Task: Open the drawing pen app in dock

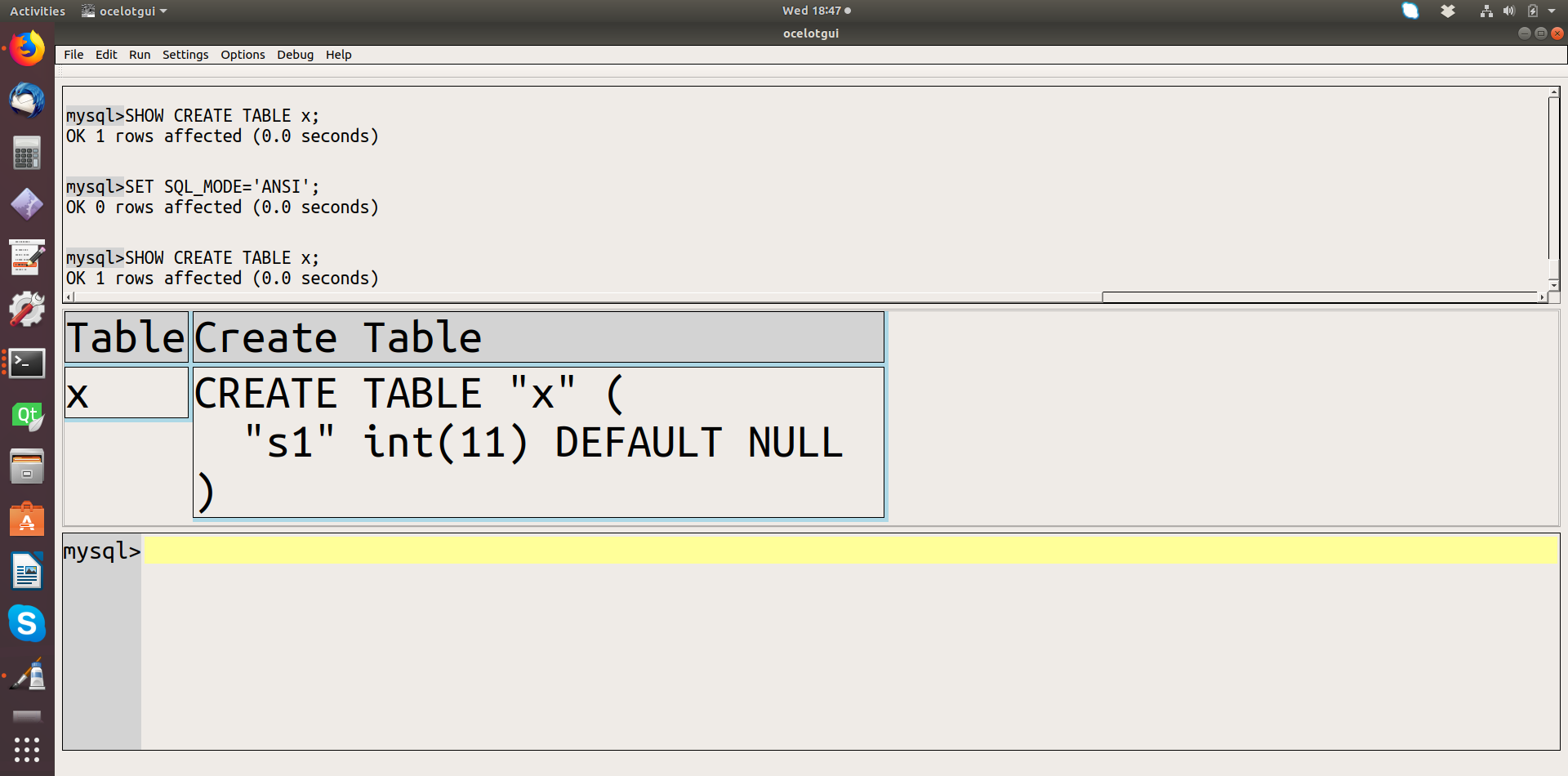Action: [x=27, y=676]
